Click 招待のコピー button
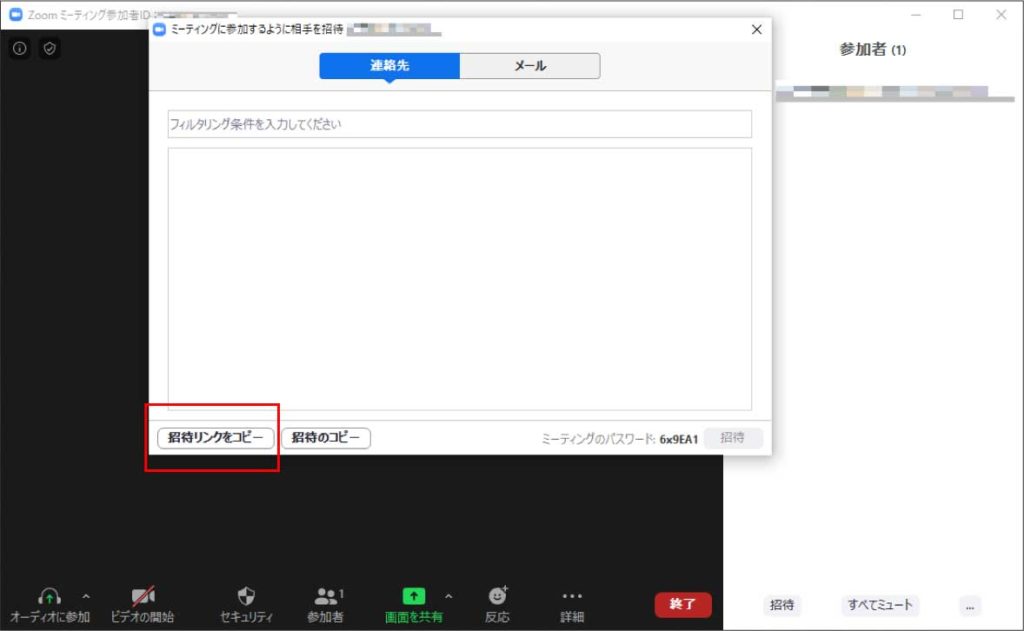 (326, 438)
